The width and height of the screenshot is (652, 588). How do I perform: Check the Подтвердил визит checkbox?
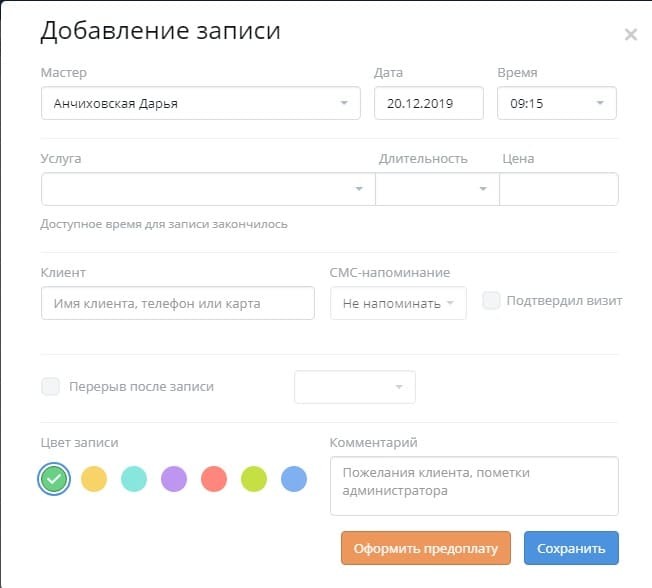491,301
